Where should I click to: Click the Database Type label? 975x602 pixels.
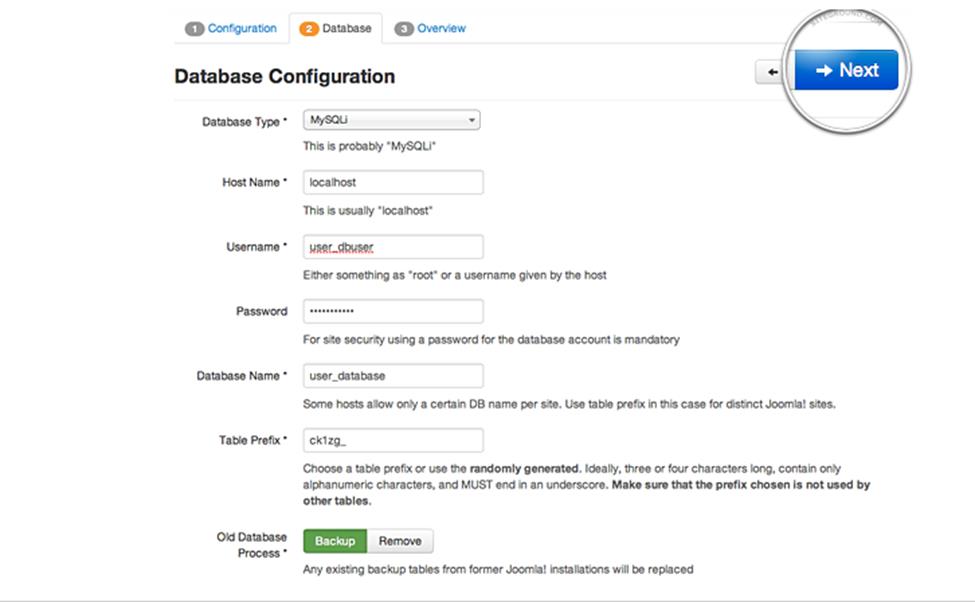click(244, 122)
